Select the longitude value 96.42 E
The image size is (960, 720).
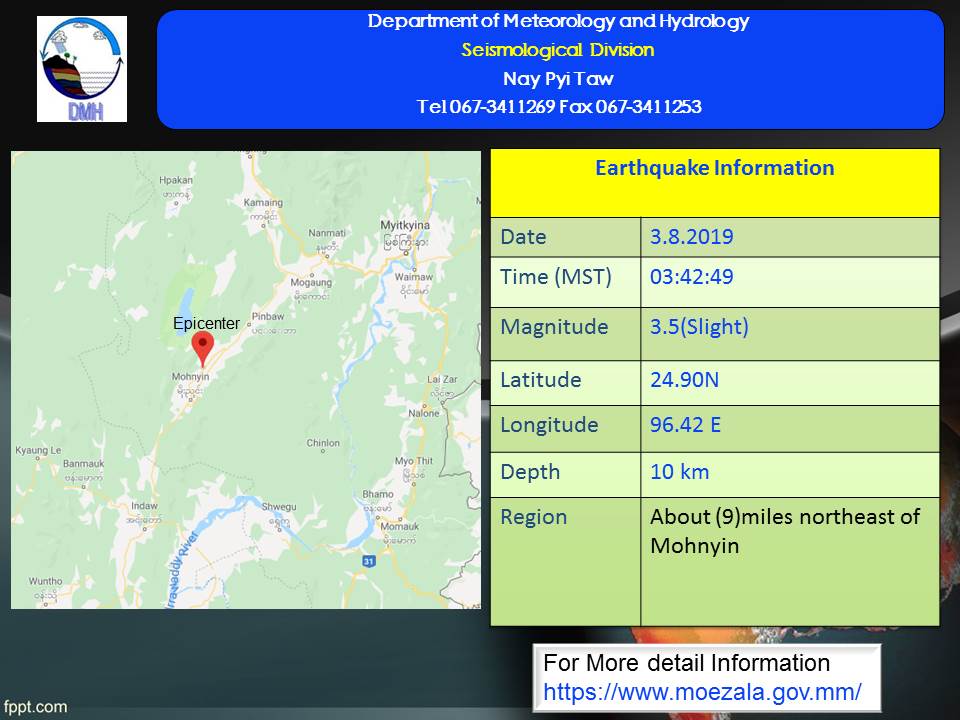coord(685,425)
